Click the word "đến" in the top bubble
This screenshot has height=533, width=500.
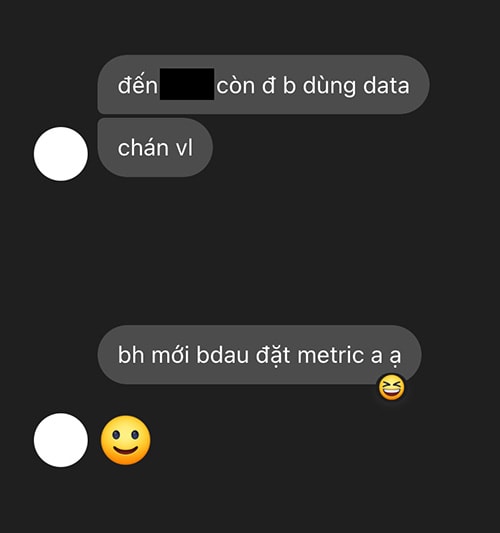[138, 85]
